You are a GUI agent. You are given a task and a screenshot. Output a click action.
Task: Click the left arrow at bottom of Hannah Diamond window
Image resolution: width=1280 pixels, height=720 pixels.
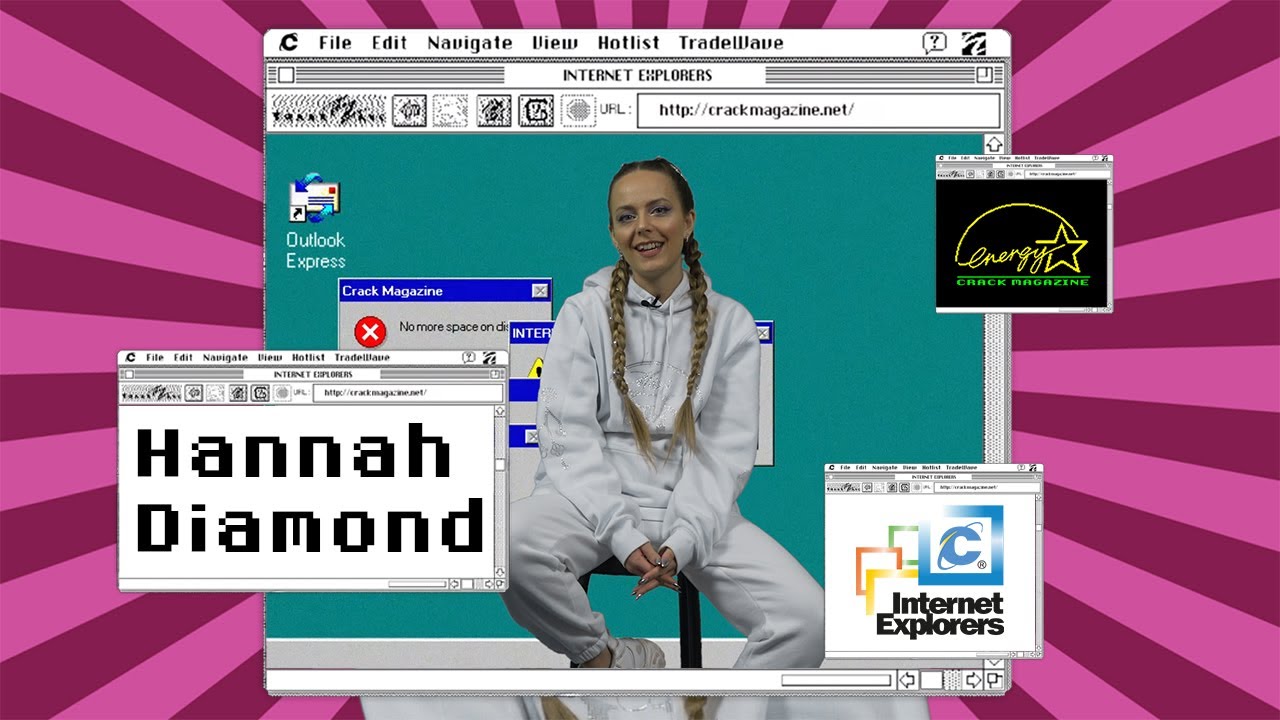(454, 584)
